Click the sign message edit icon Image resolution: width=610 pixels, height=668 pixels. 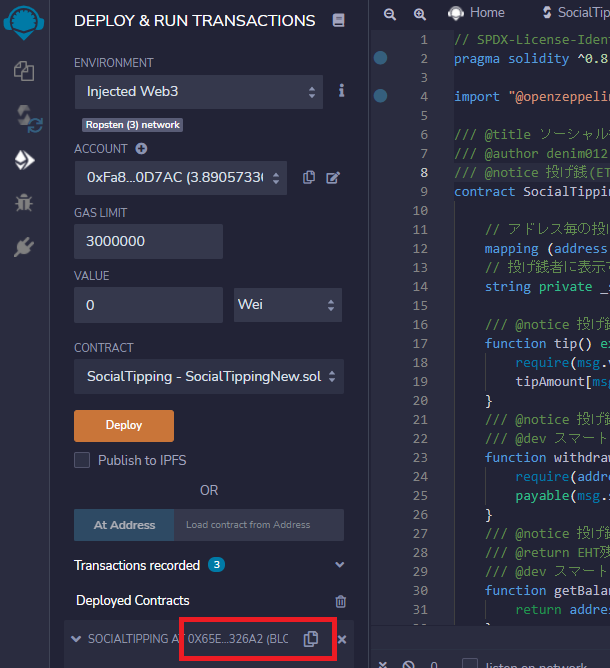point(333,178)
